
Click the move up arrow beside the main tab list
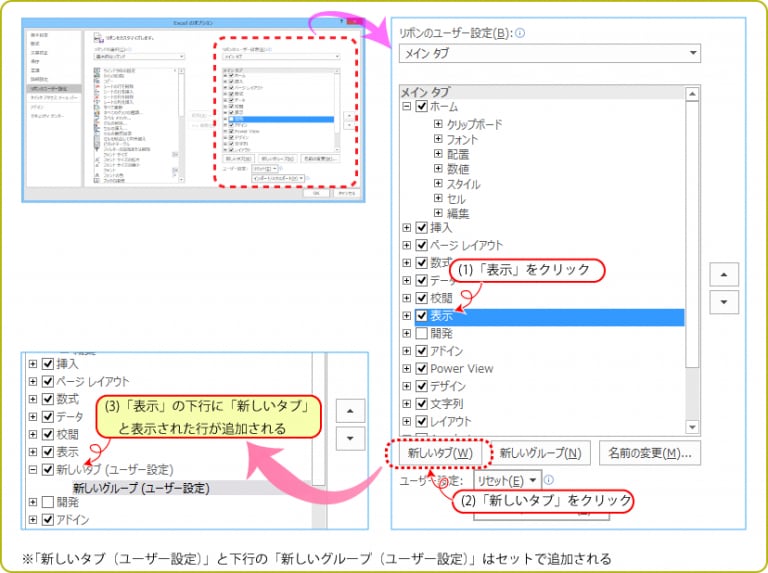pyautogui.click(x=723, y=274)
